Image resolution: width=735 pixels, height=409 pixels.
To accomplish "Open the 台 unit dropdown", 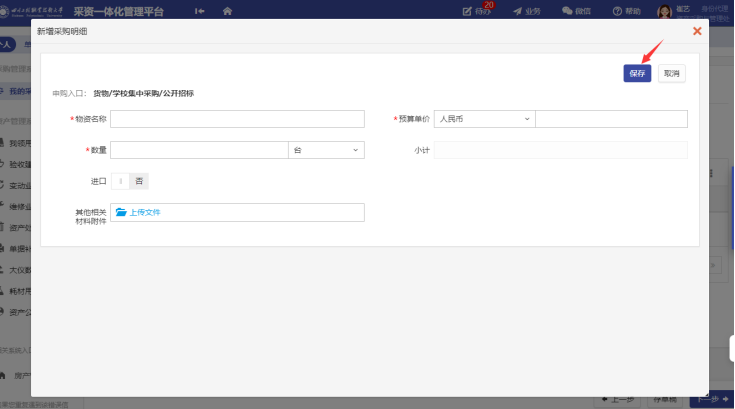I will (326, 150).
